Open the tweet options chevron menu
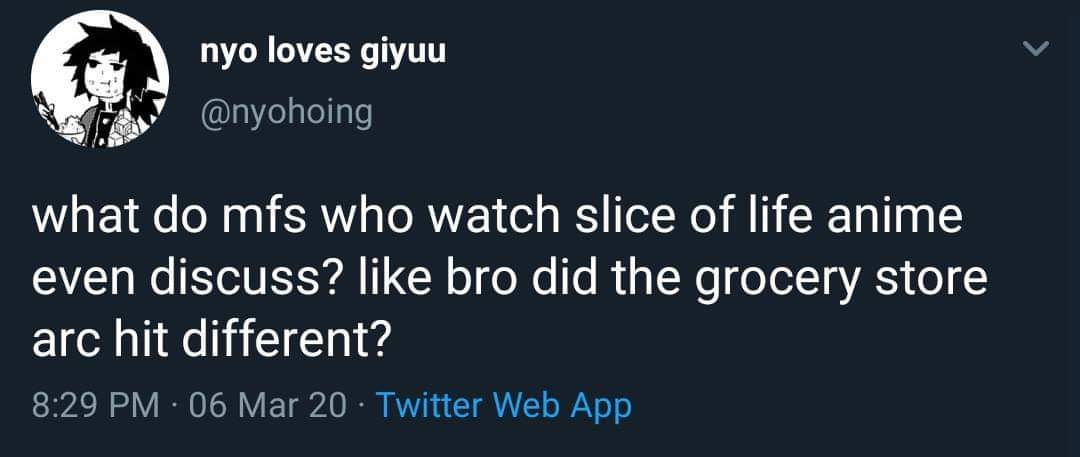 tap(1039, 49)
